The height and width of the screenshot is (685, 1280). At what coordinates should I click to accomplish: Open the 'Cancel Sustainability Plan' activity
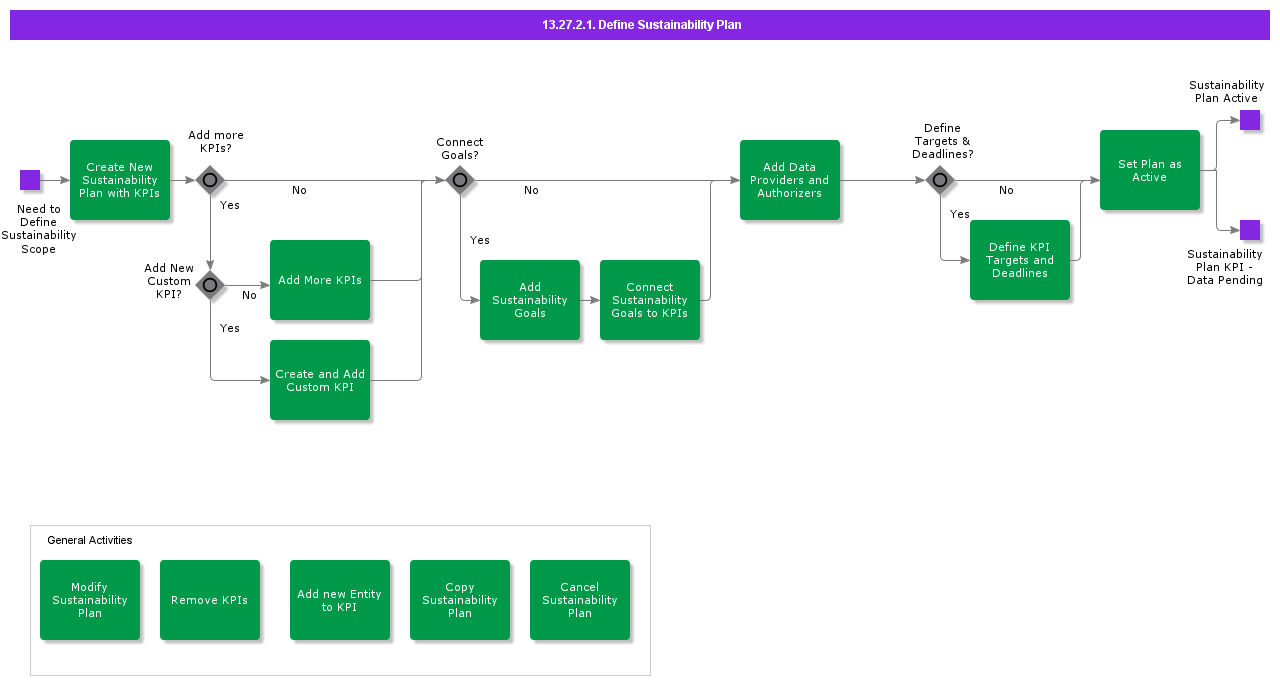[x=580, y=600]
